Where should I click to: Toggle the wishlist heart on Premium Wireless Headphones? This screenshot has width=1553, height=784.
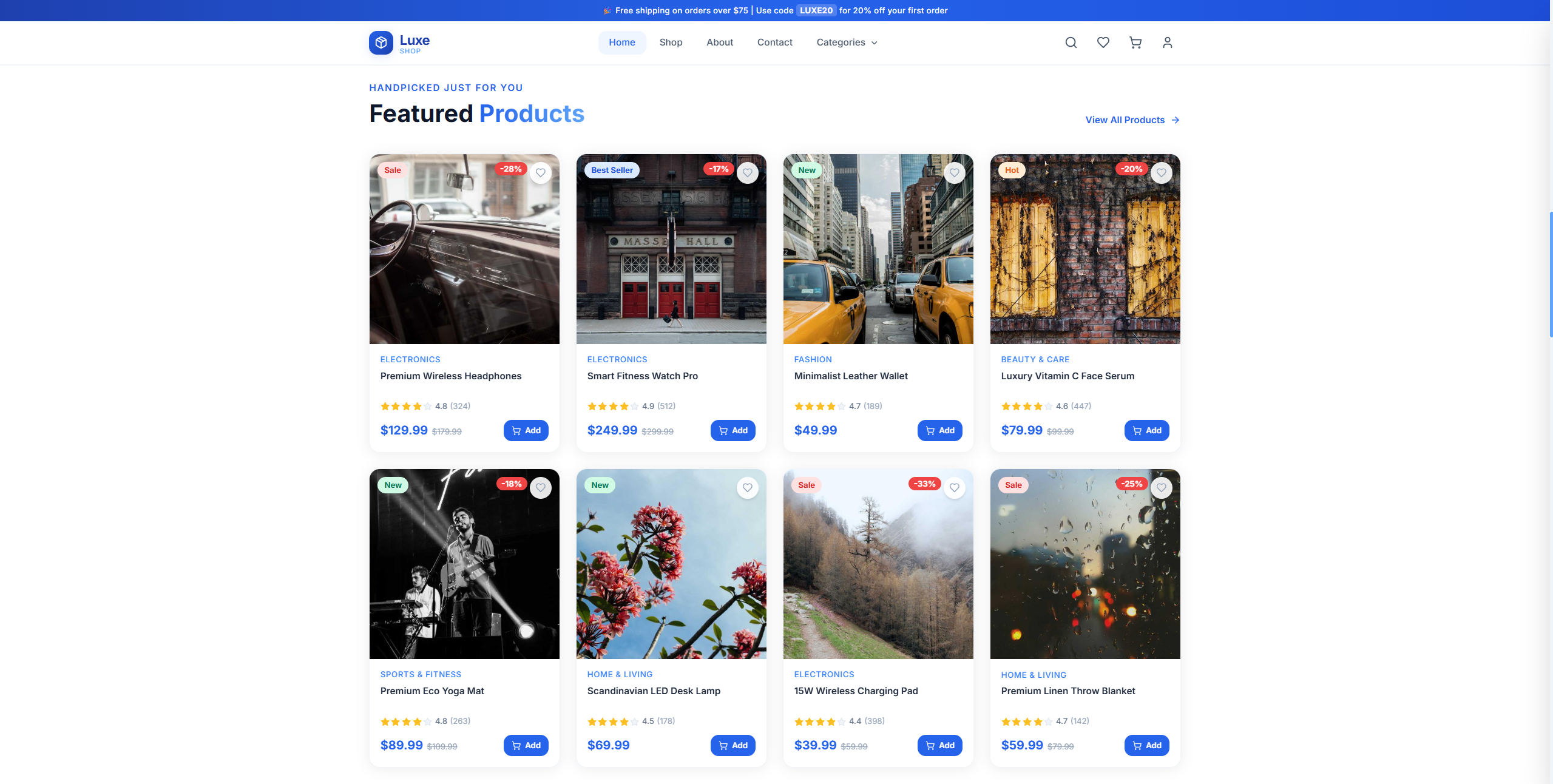[x=540, y=173]
